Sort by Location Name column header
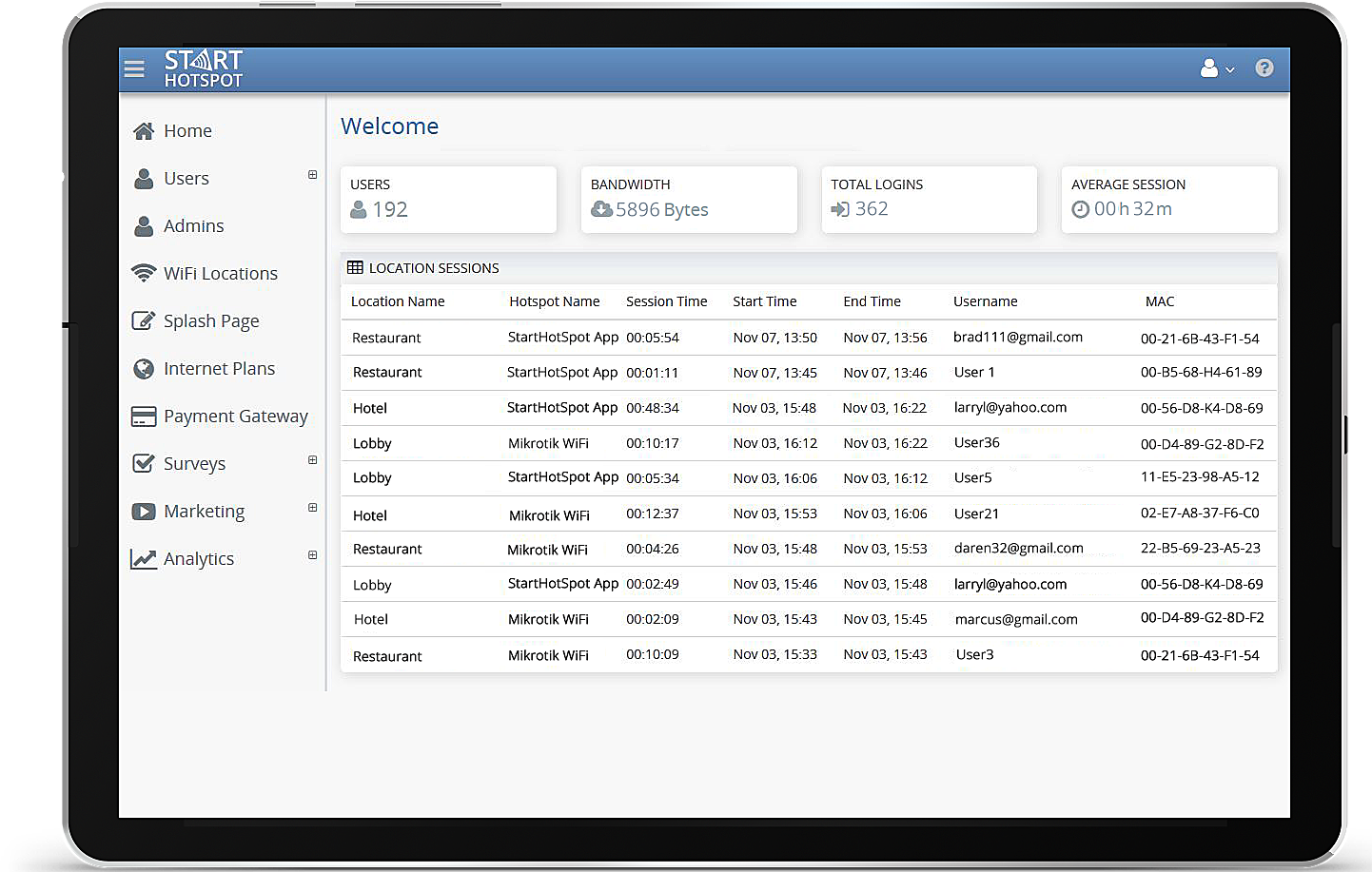This screenshot has height=872, width=1372. click(398, 301)
